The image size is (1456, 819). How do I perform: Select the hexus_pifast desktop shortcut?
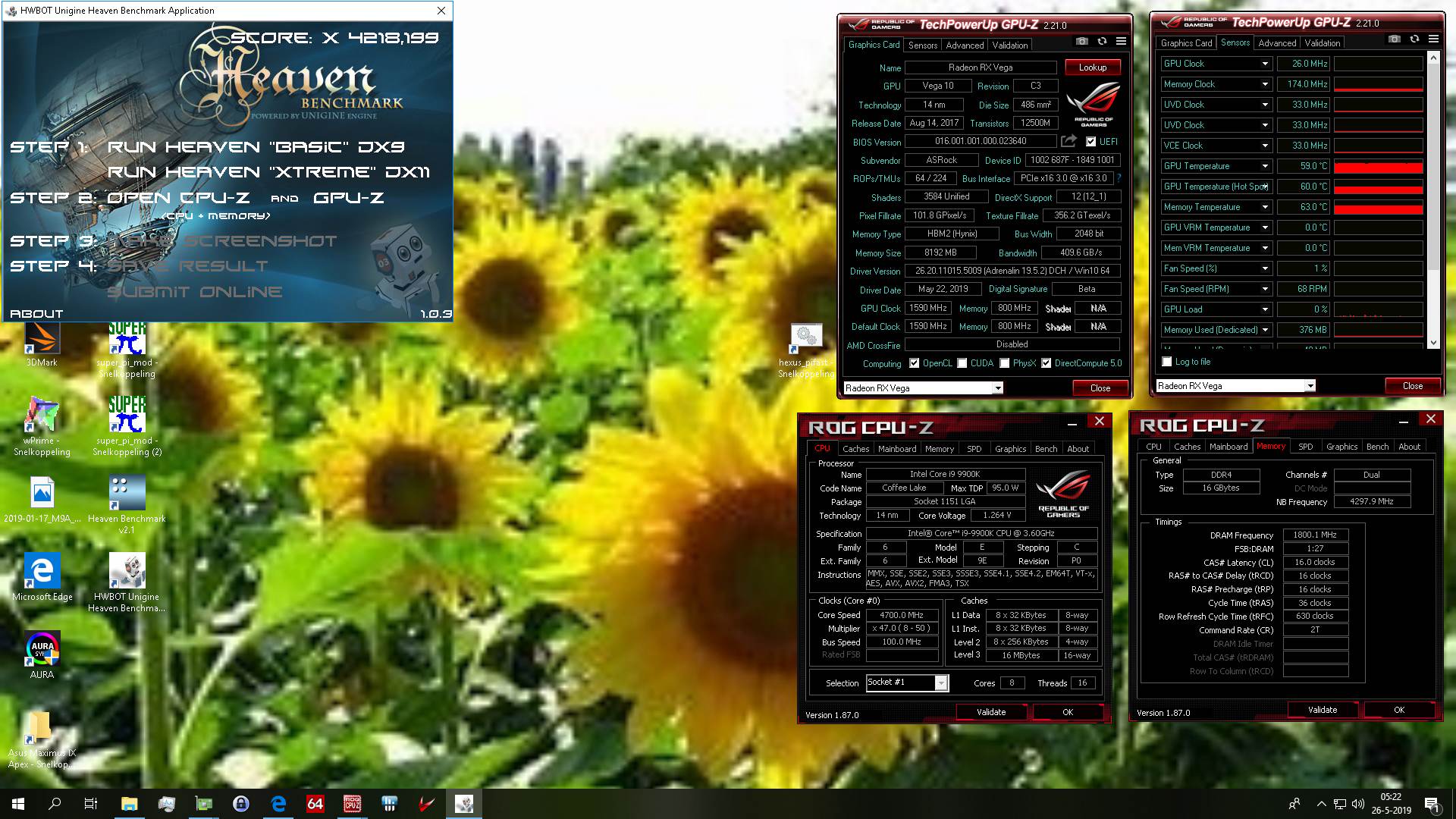point(806,350)
